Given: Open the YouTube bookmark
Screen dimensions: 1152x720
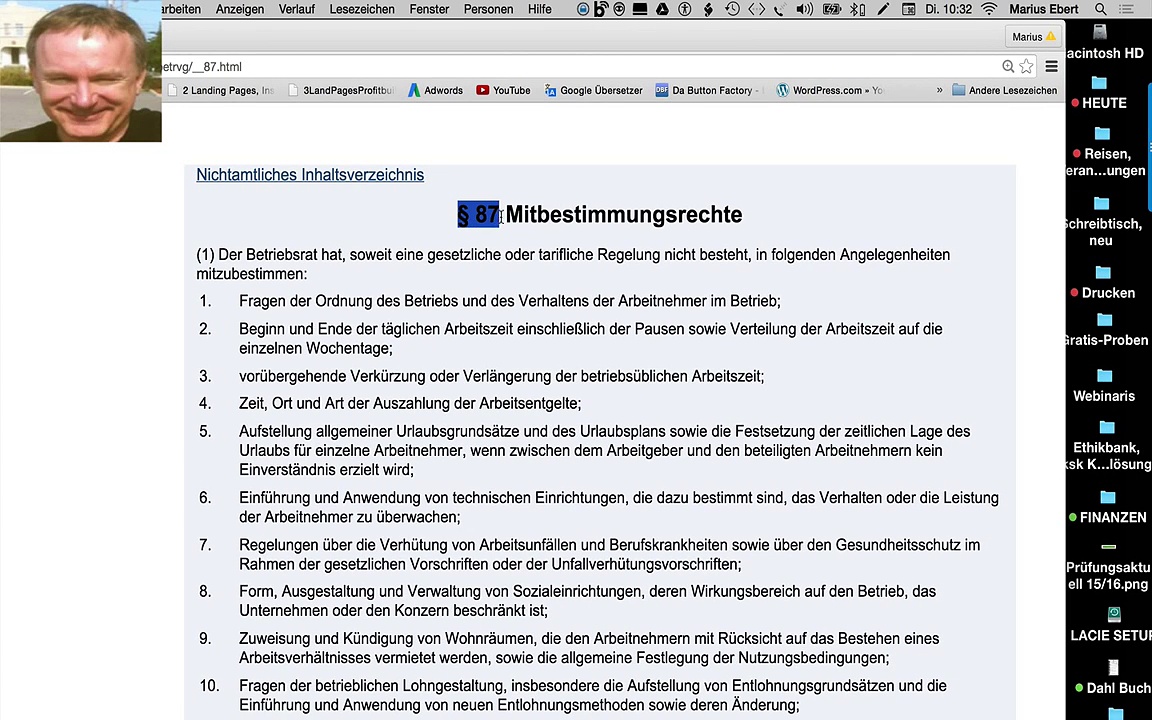Looking at the screenshot, I should pos(503,90).
